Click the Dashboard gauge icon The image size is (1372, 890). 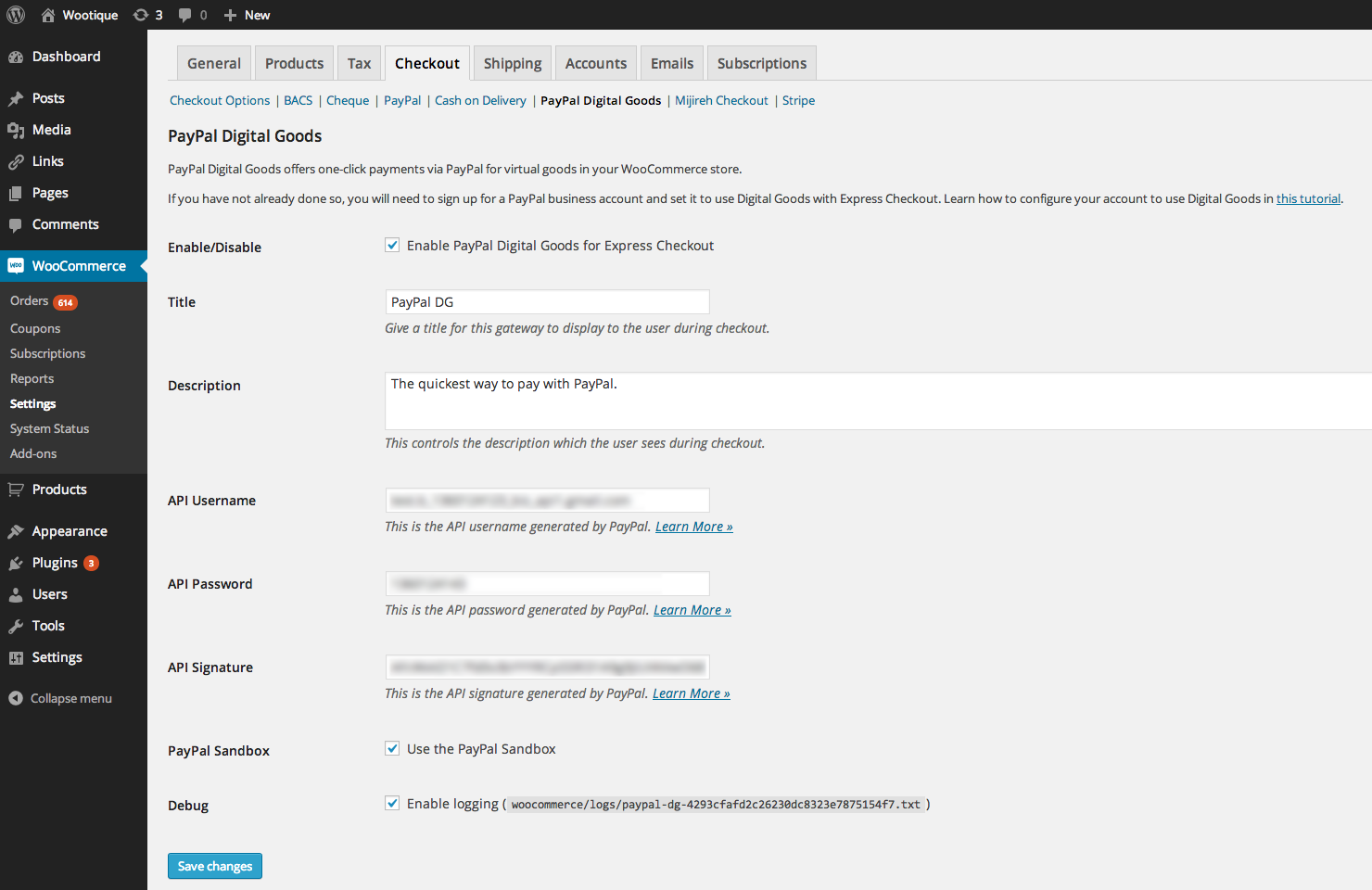tap(16, 57)
